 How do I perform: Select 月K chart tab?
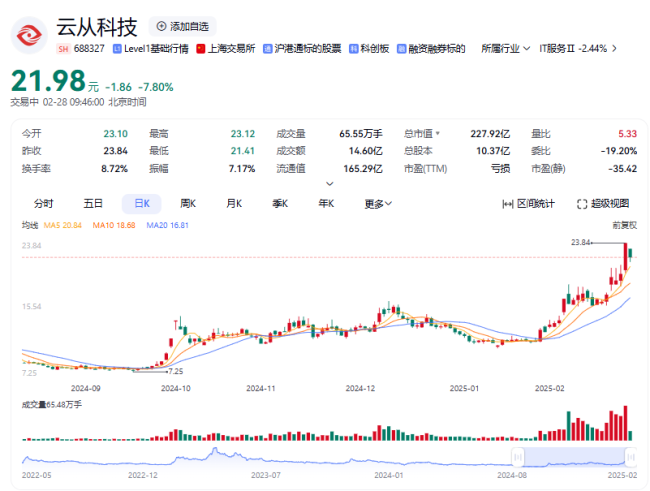(234, 204)
